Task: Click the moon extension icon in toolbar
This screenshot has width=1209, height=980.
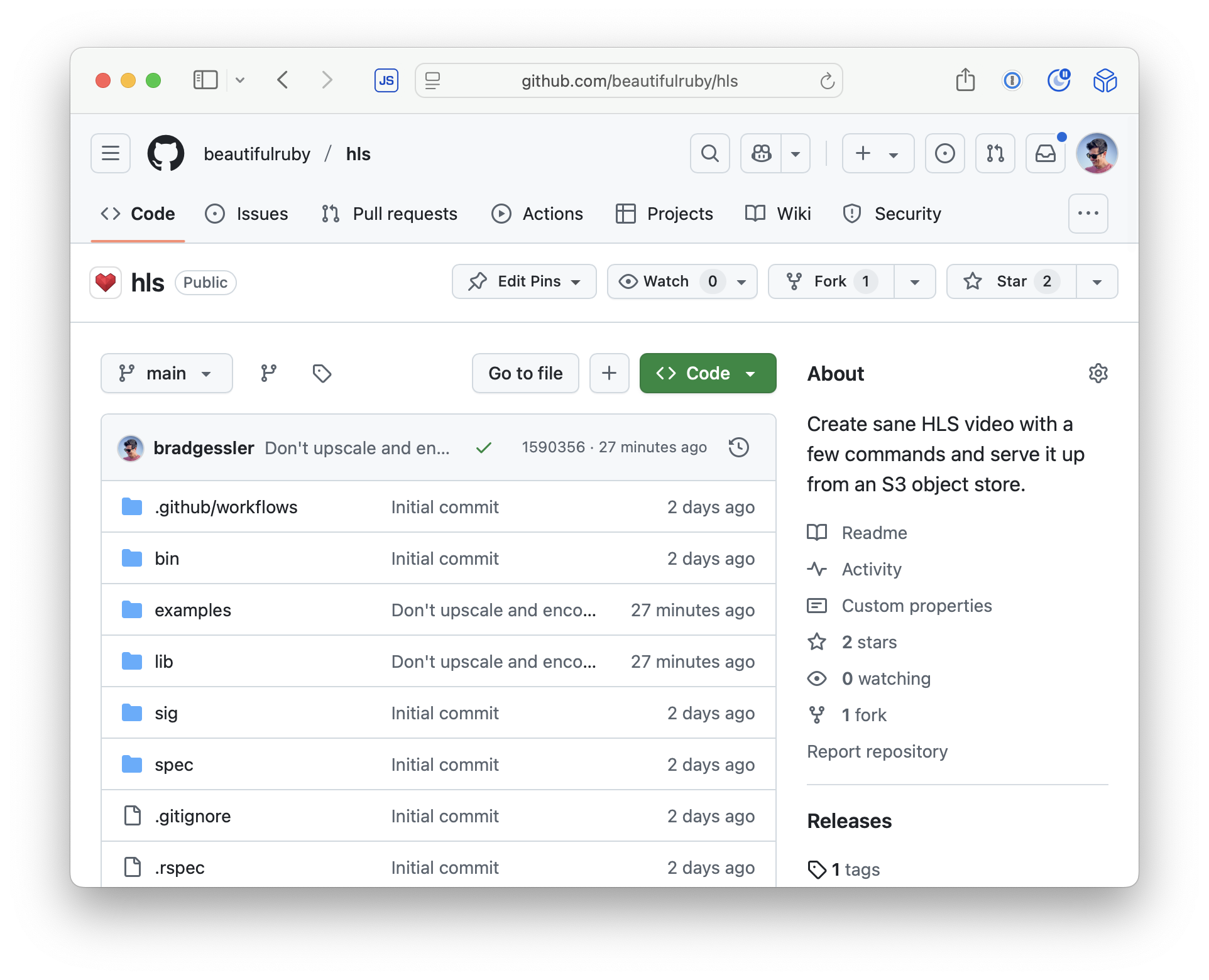Action: pos(1059,80)
